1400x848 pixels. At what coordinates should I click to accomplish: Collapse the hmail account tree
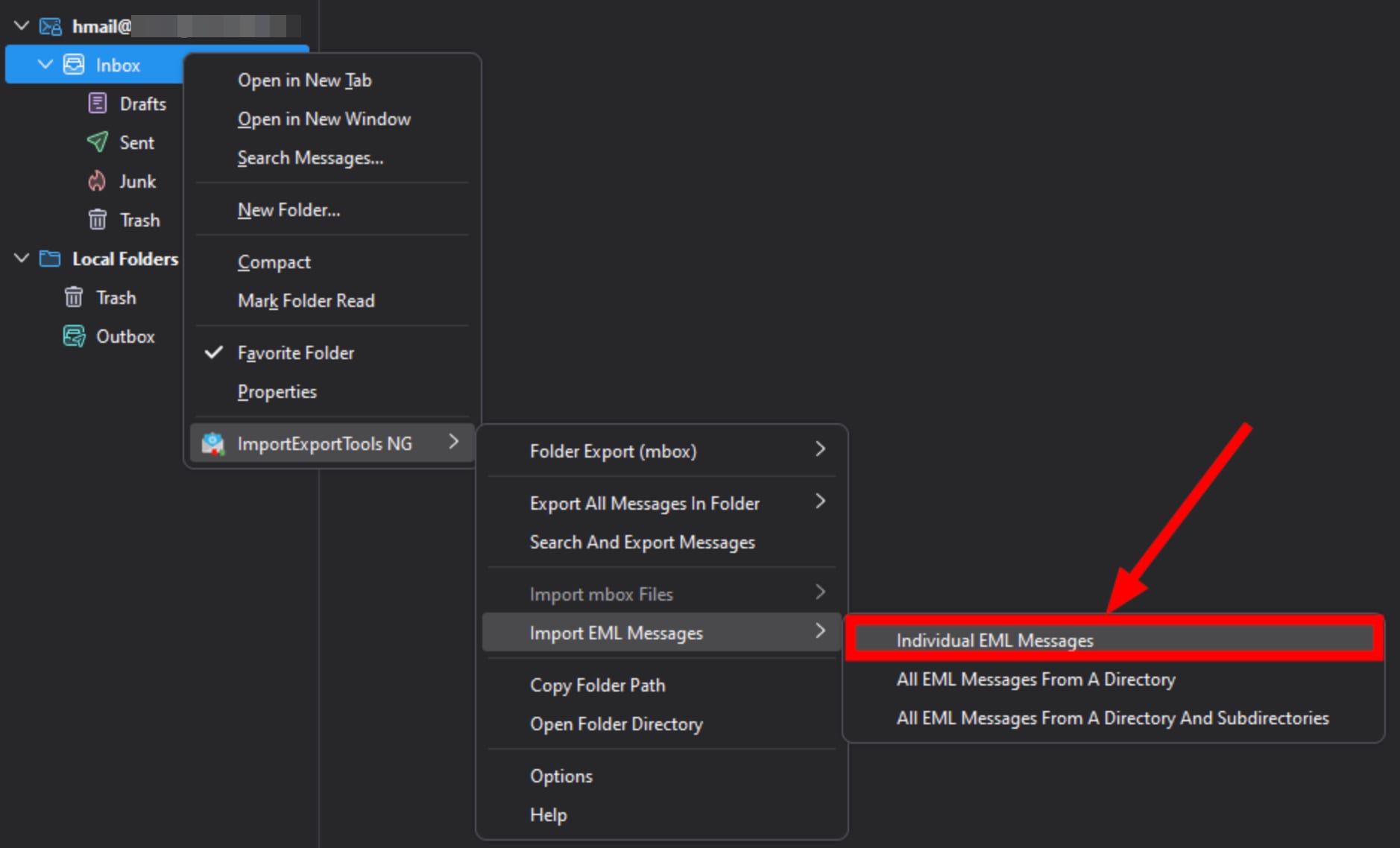21,25
